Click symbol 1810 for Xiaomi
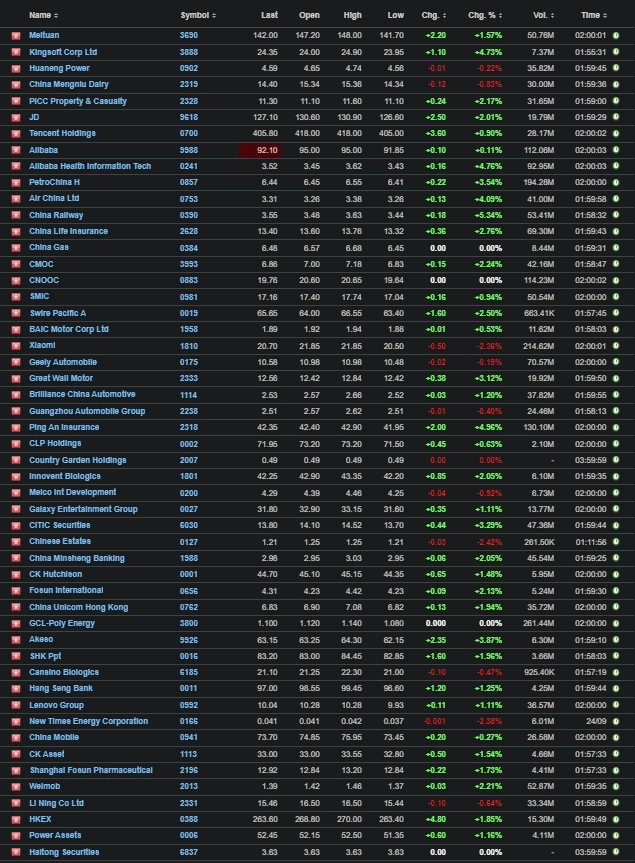This screenshot has height=863, width=635. click(189, 346)
